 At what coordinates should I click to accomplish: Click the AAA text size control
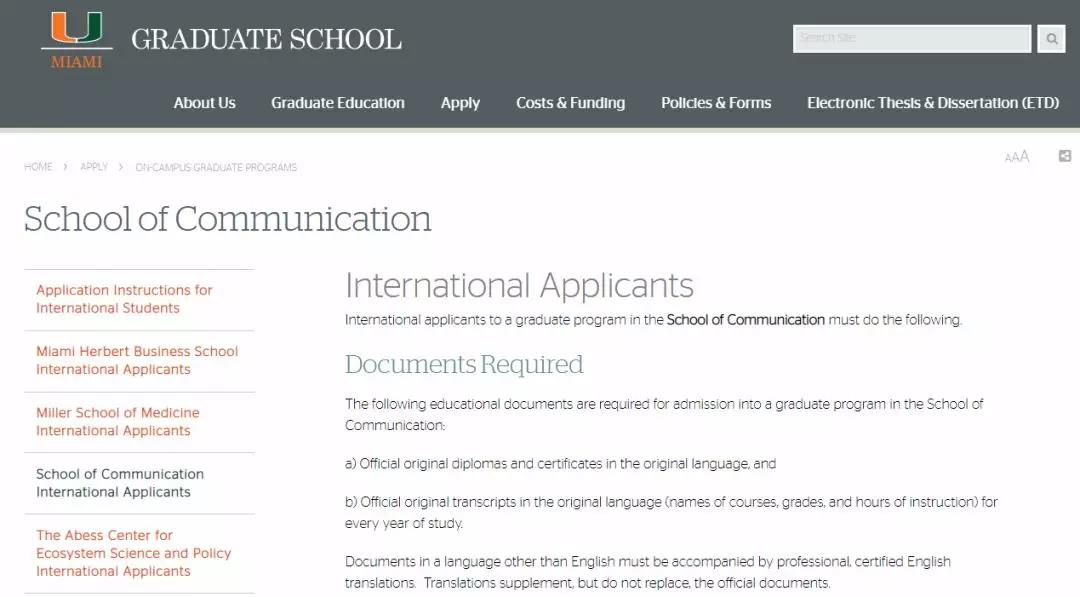click(1016, 157)
